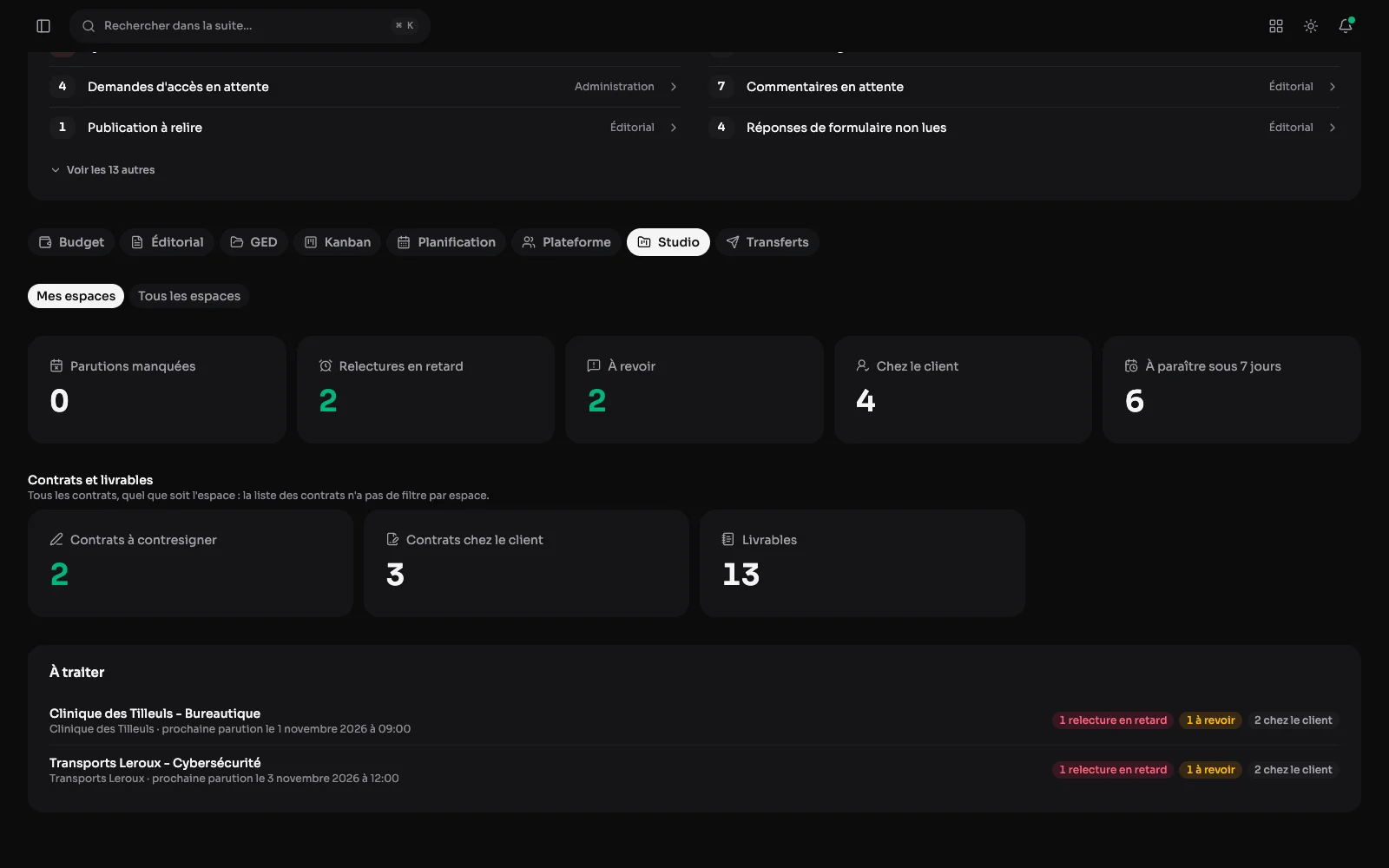Image resolution: width=1389 pixels, height=868 pixels.
Task: Toggle the sidebar panel icon
Action: pos(43,26)
